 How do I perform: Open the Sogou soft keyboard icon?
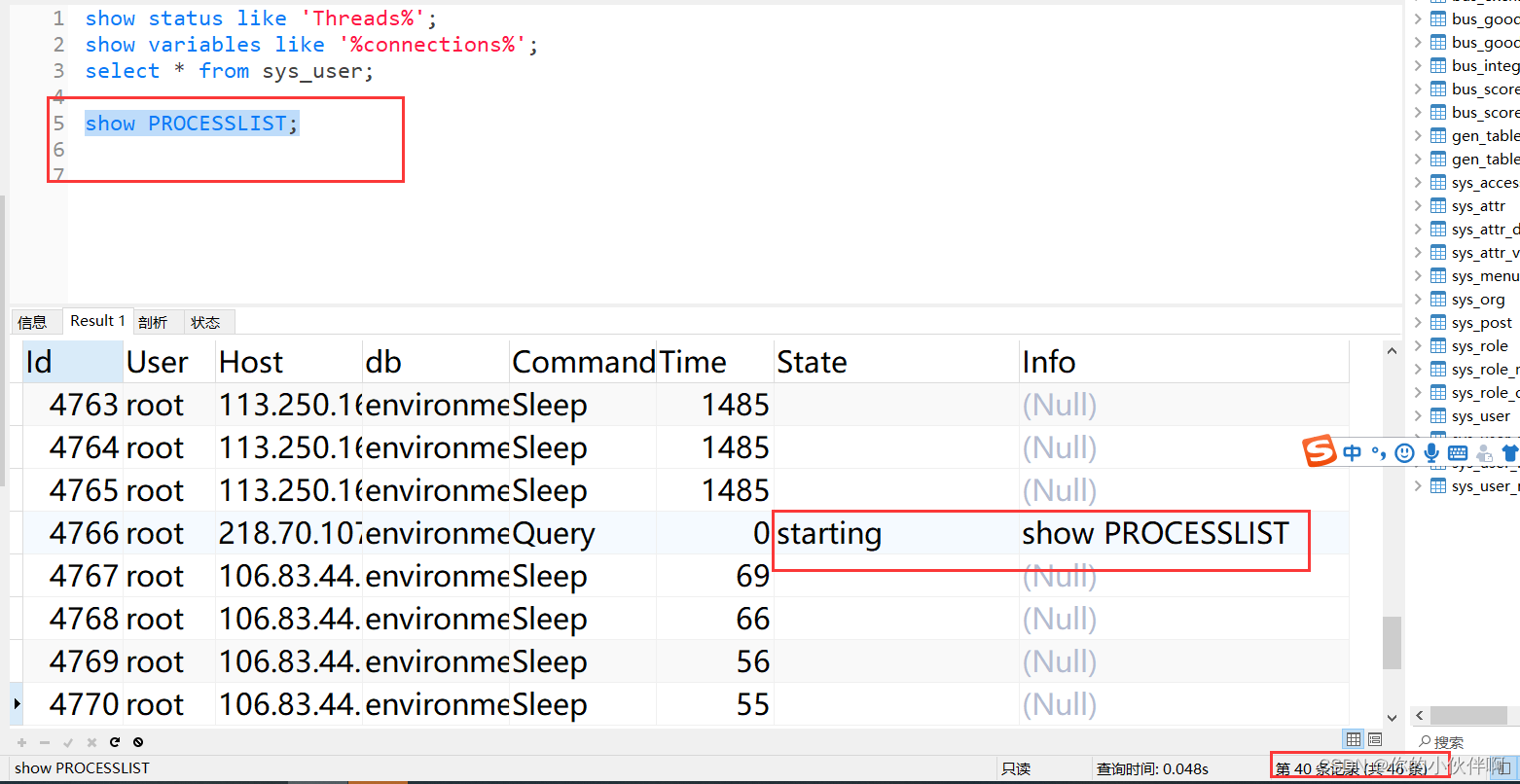1458,453
